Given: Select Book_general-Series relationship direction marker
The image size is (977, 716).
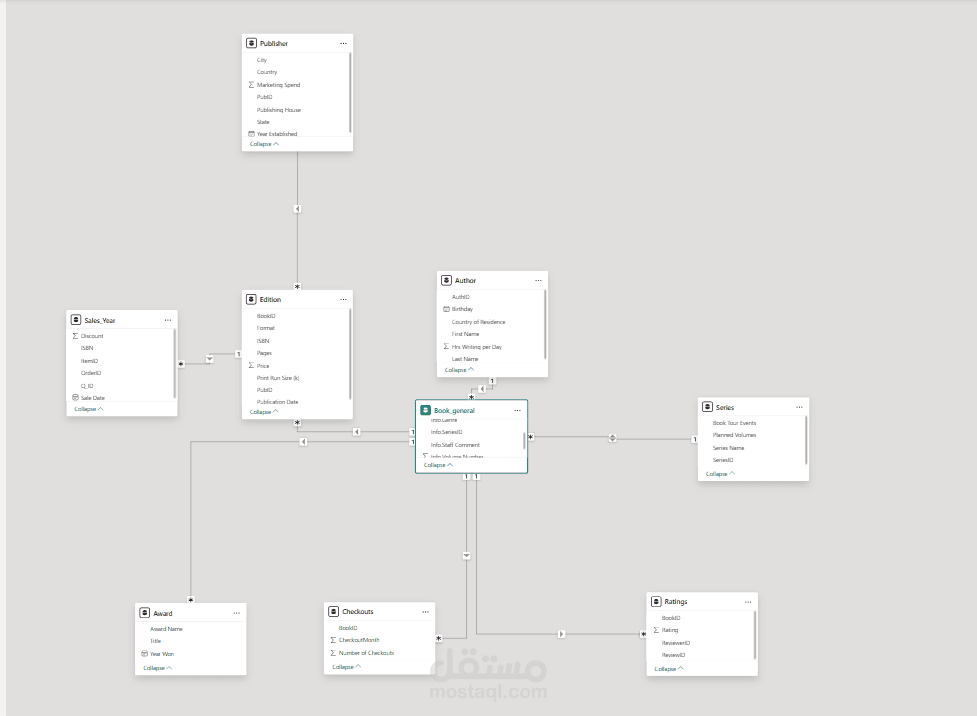Looking at the screenshot, I should click(612, 438).
